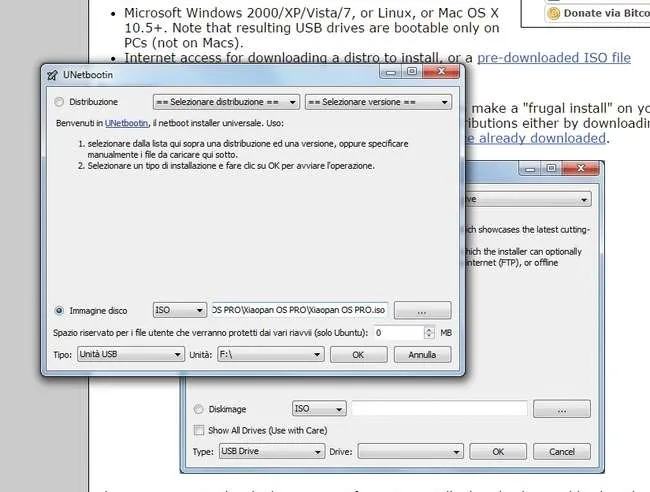Viewport: 650px width, 492px height.
Task: Close the UNetbootin Italian window
Action: coord(441,72)
